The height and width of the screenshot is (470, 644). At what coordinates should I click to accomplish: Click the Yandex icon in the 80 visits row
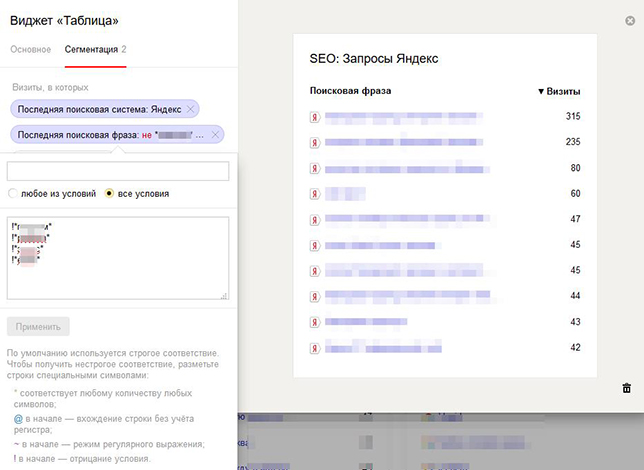(315, 168)
